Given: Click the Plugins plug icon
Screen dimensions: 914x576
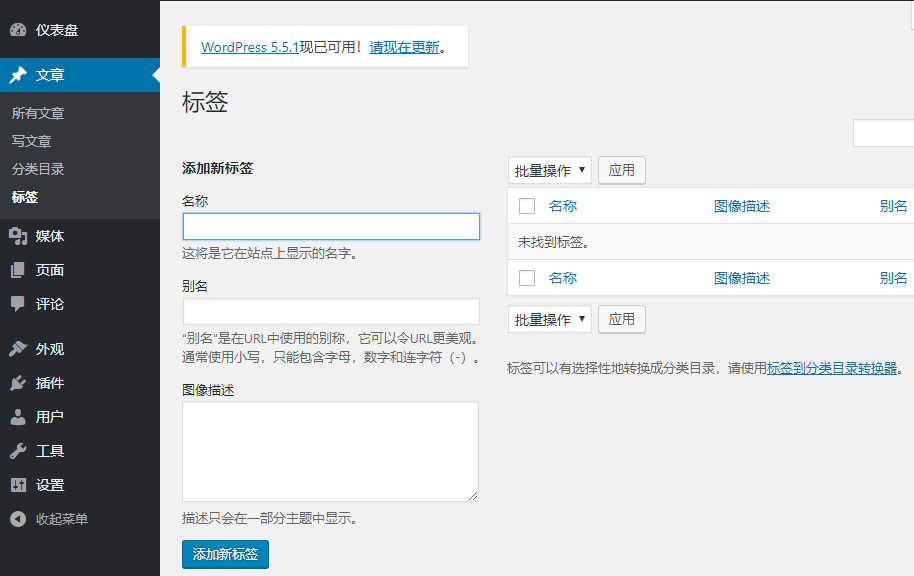Looking at the screenshot, I should 18,383.
